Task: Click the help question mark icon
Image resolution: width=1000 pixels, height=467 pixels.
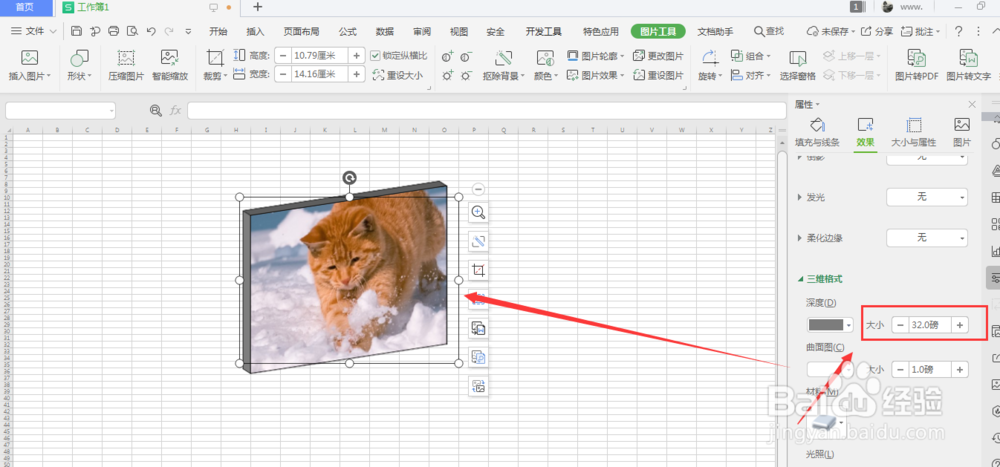Action: point(959,31)
